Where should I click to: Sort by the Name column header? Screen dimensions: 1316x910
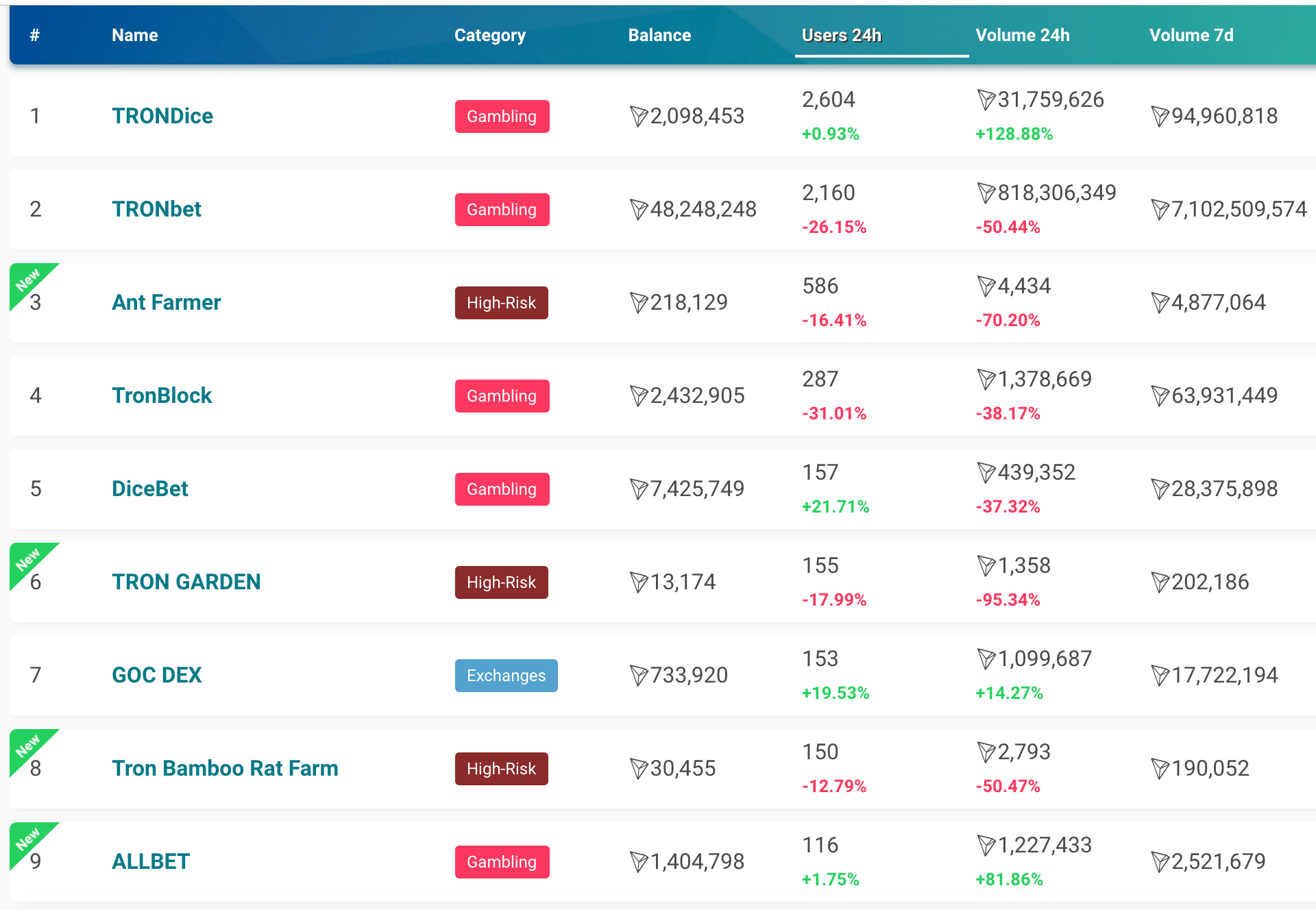134,35
